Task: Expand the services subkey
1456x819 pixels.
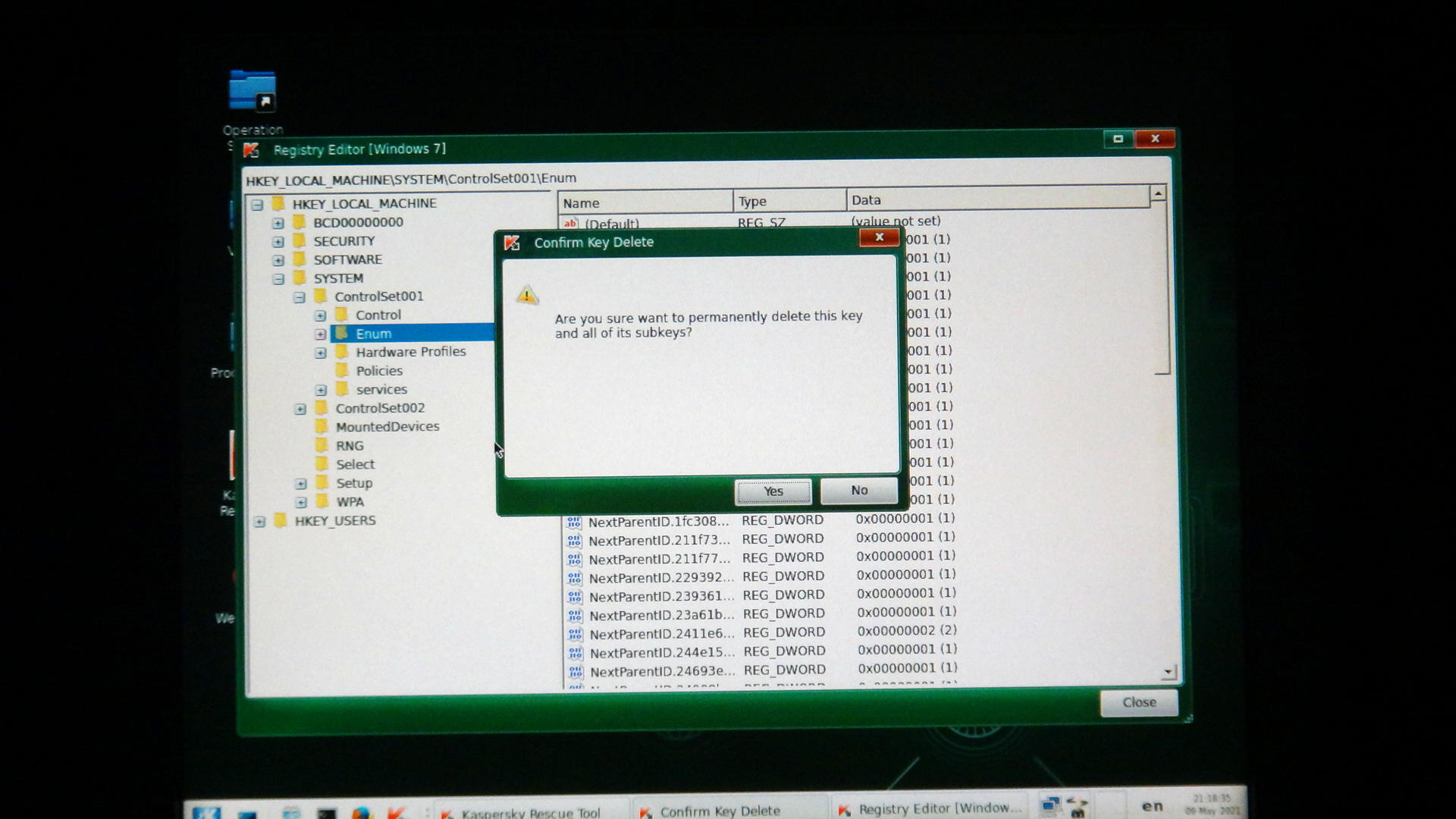Action: click(321, 391)
